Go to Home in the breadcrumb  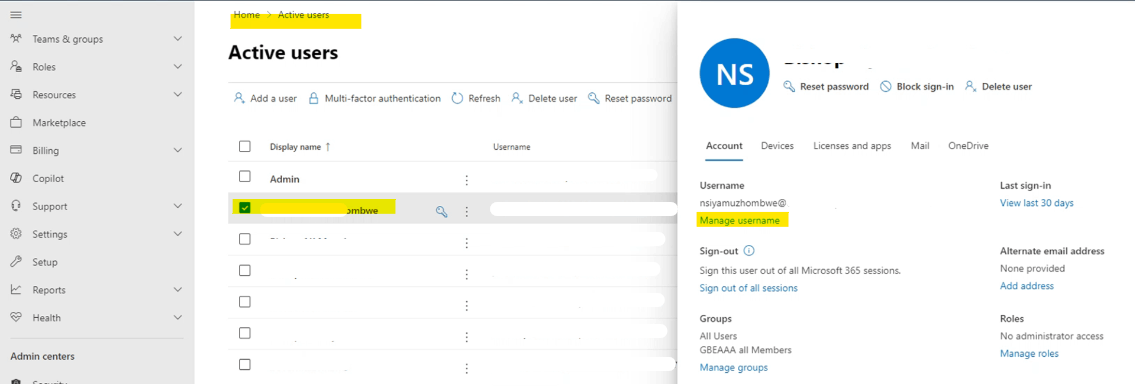pos(247,14)
